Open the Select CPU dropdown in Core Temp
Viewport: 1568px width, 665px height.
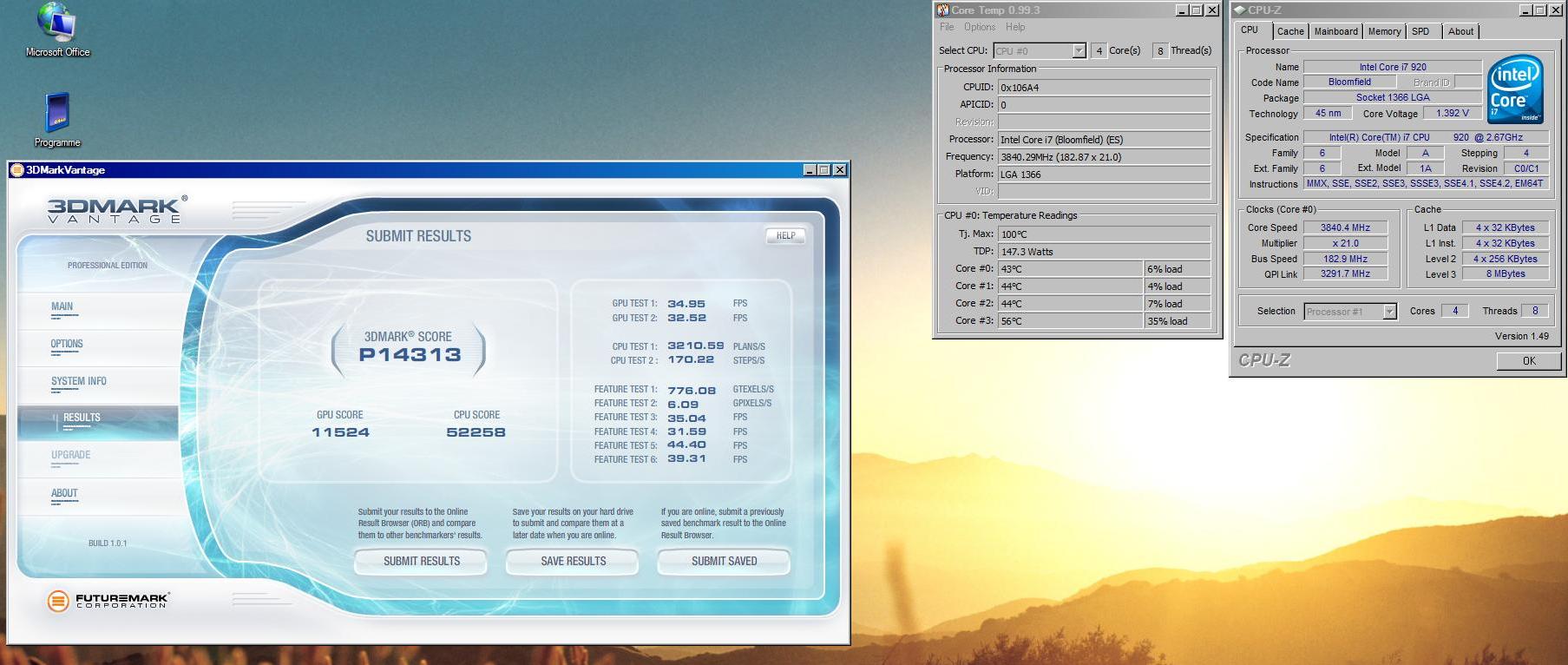1079,51
